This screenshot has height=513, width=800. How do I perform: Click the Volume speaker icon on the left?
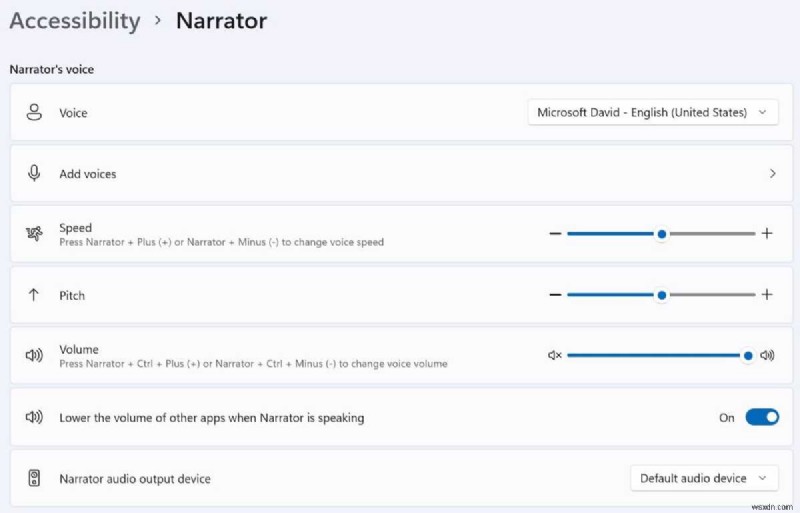point(34,355)
